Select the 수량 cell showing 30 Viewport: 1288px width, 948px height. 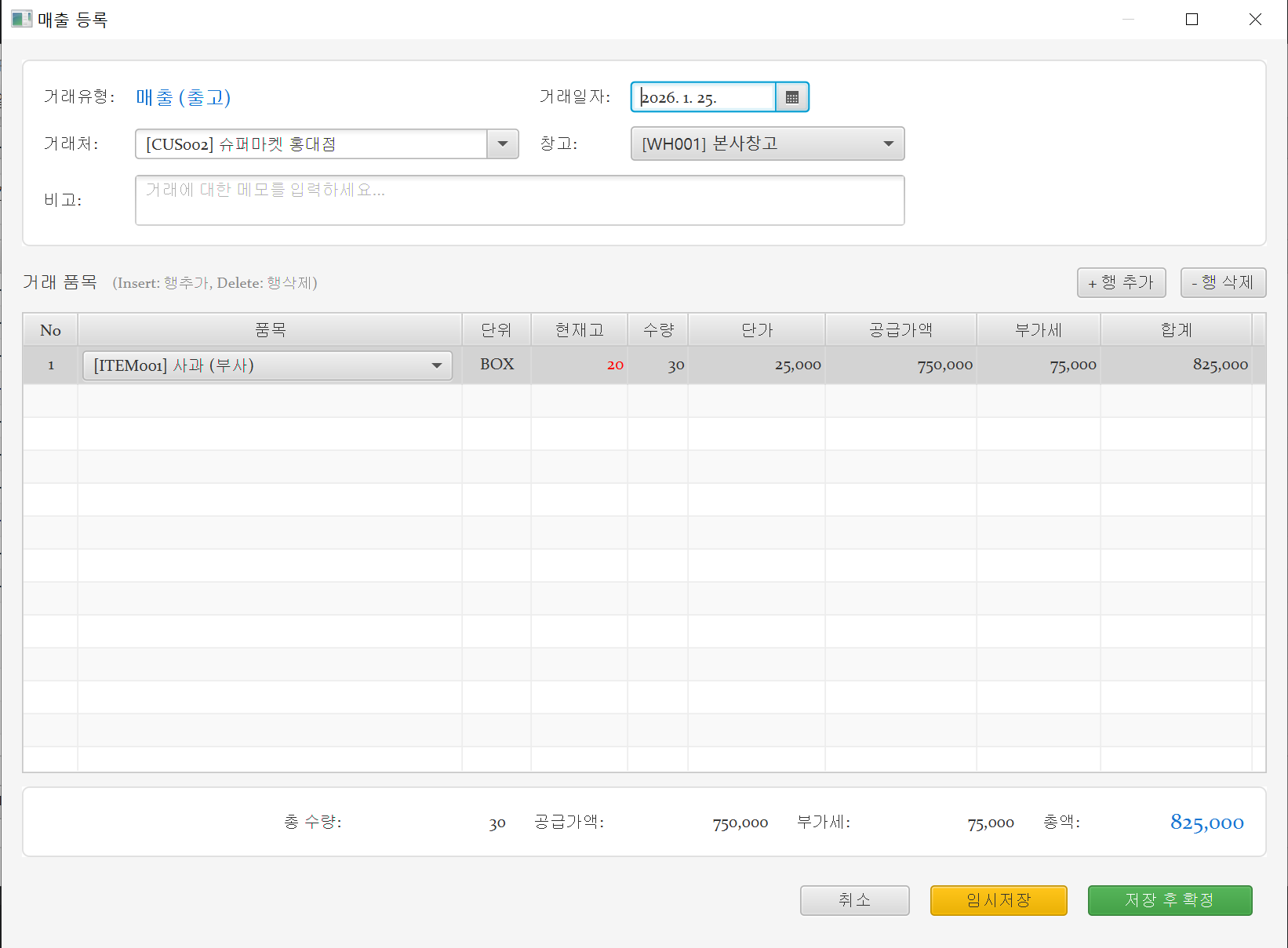(x=658, y=365)
